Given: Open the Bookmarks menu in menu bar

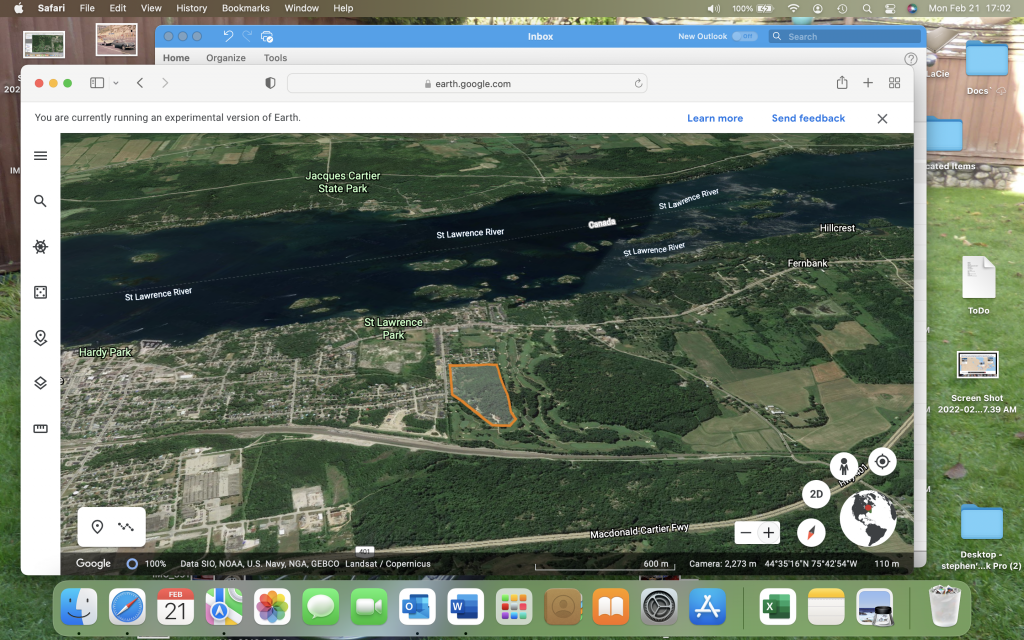Looking at the screenshot, I should tap(245, 8).
